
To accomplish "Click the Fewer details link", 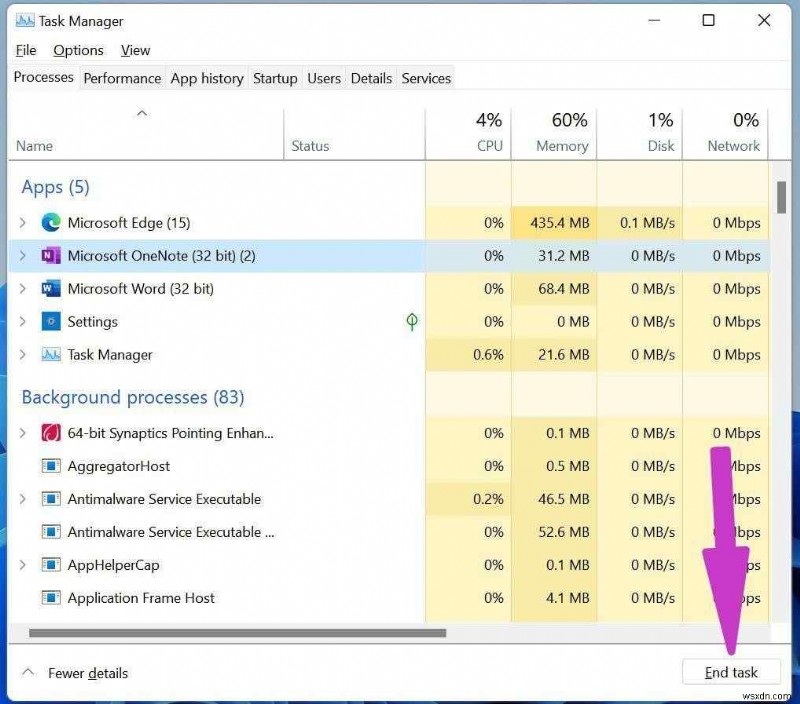I will (x=88, y=673).
